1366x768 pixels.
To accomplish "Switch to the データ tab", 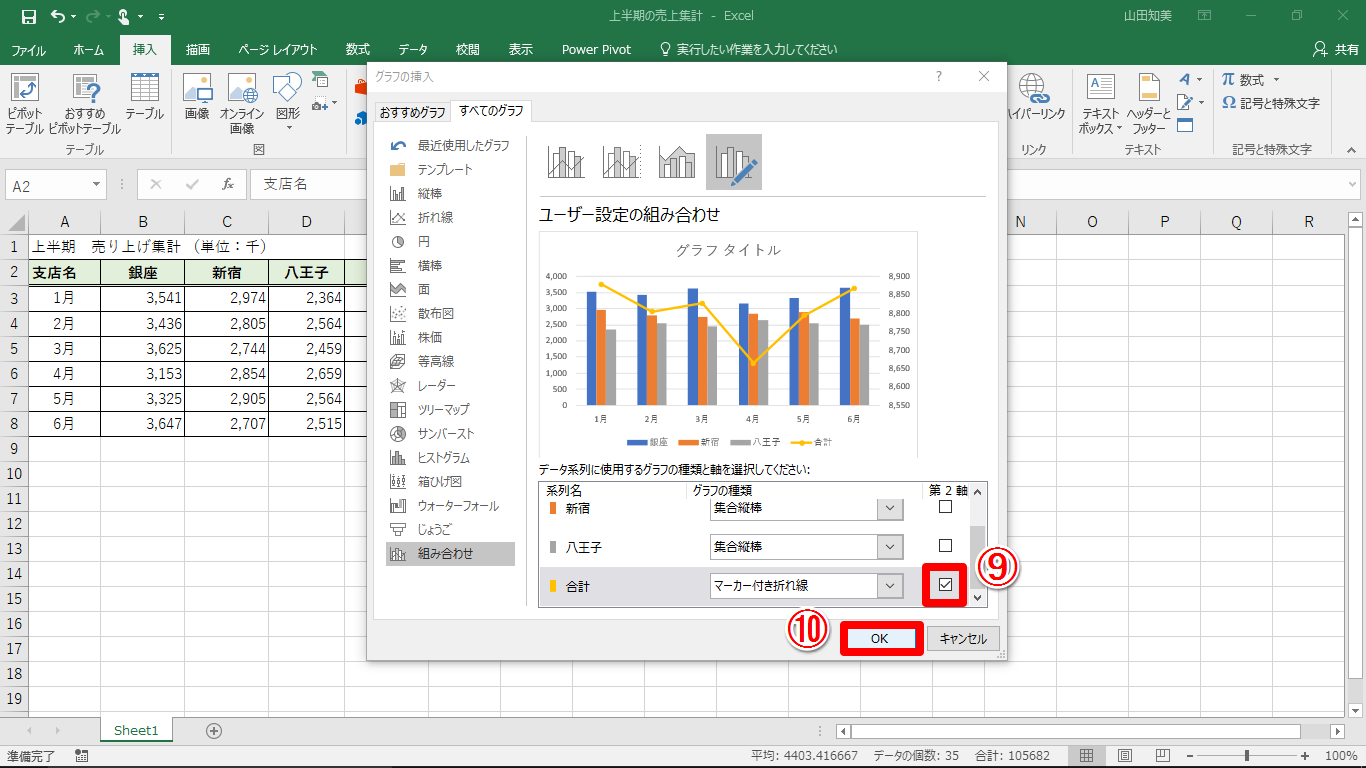I will [x=413, y=50].
